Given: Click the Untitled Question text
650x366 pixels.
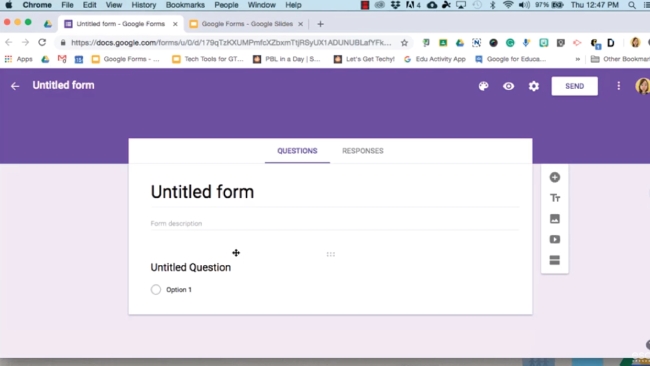Looking at the screenshot, I should pos(191,267).
